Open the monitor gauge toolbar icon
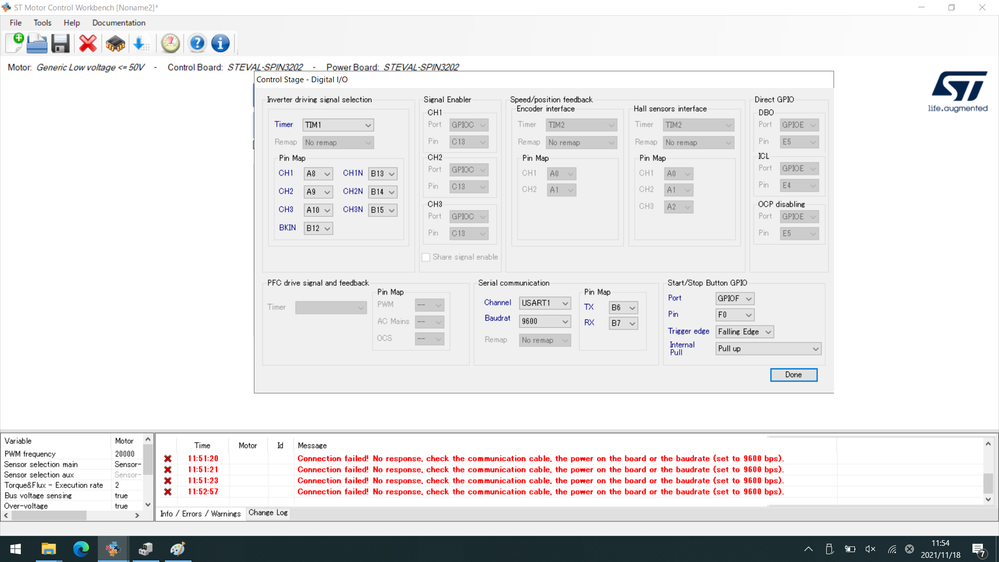 (x=170, y=43)
